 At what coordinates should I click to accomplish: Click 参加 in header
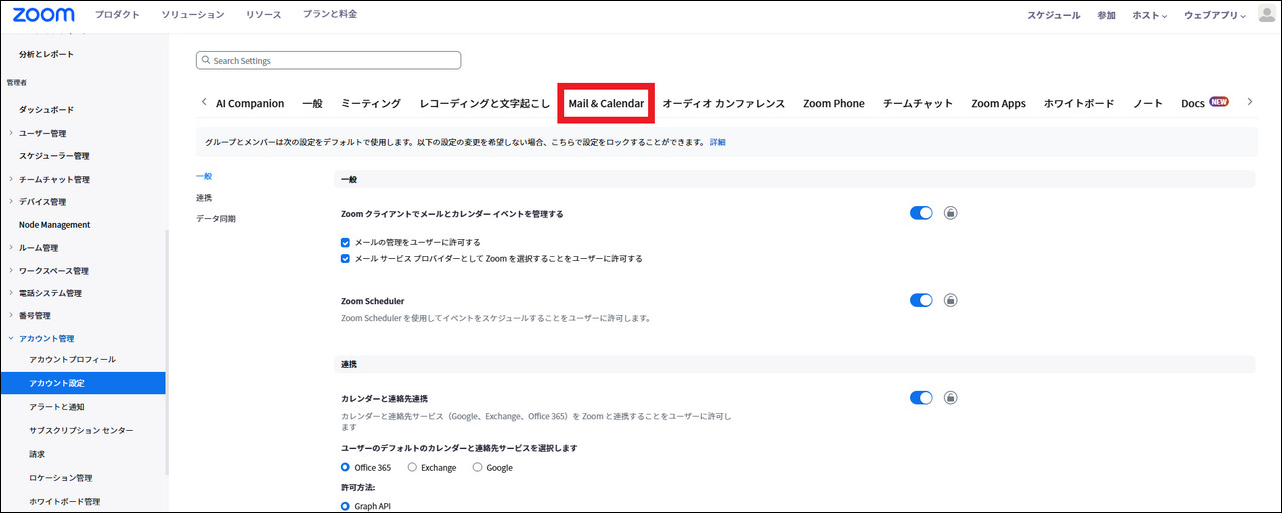(1106, 15)
